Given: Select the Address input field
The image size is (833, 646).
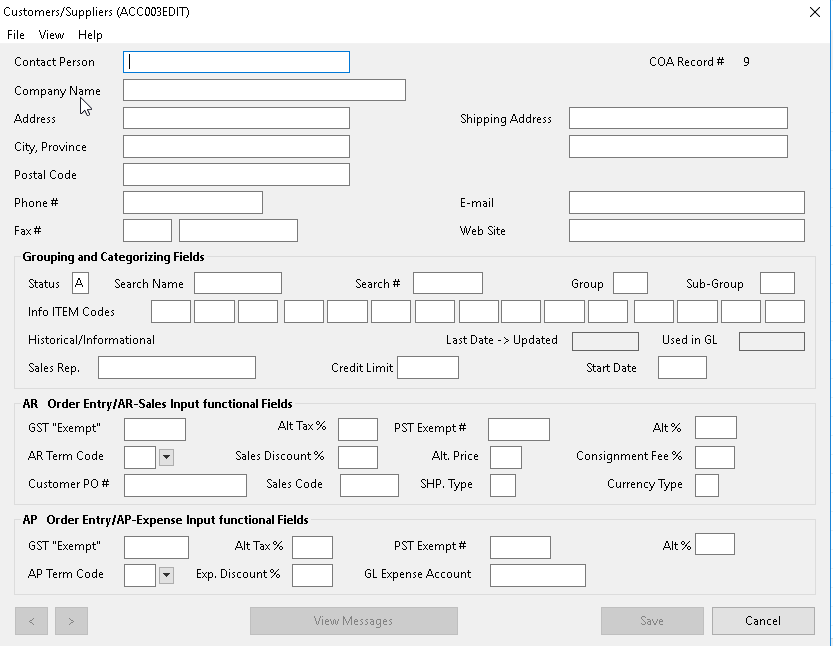Looking at the screenshot, I should [236, 118].
